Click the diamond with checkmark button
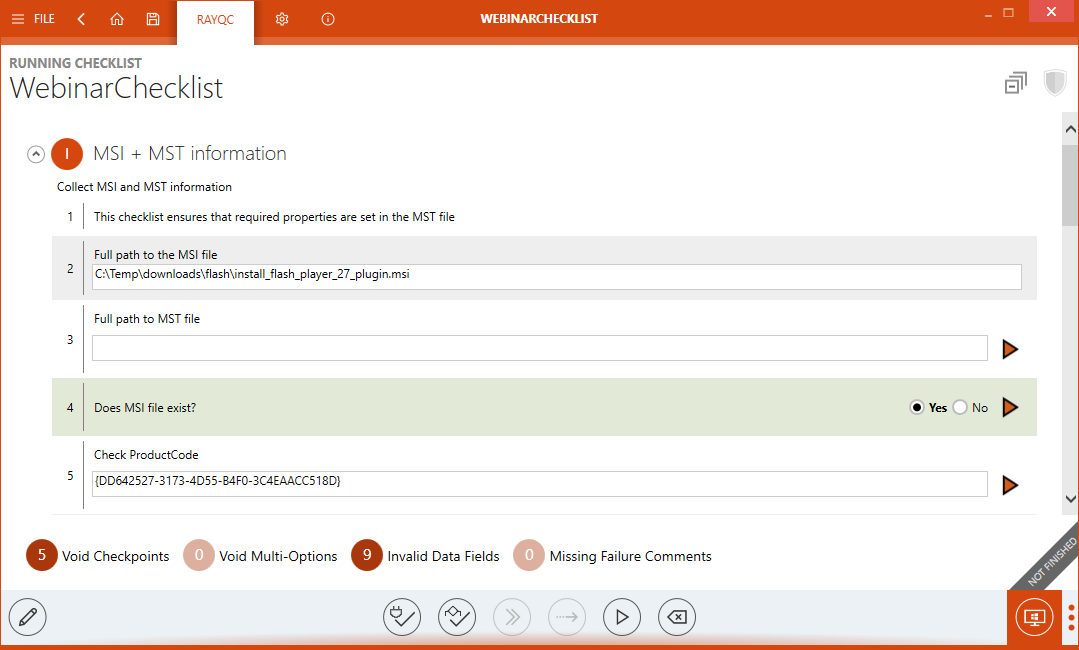Screen dimensions: 1079x650 pos(457,617)
